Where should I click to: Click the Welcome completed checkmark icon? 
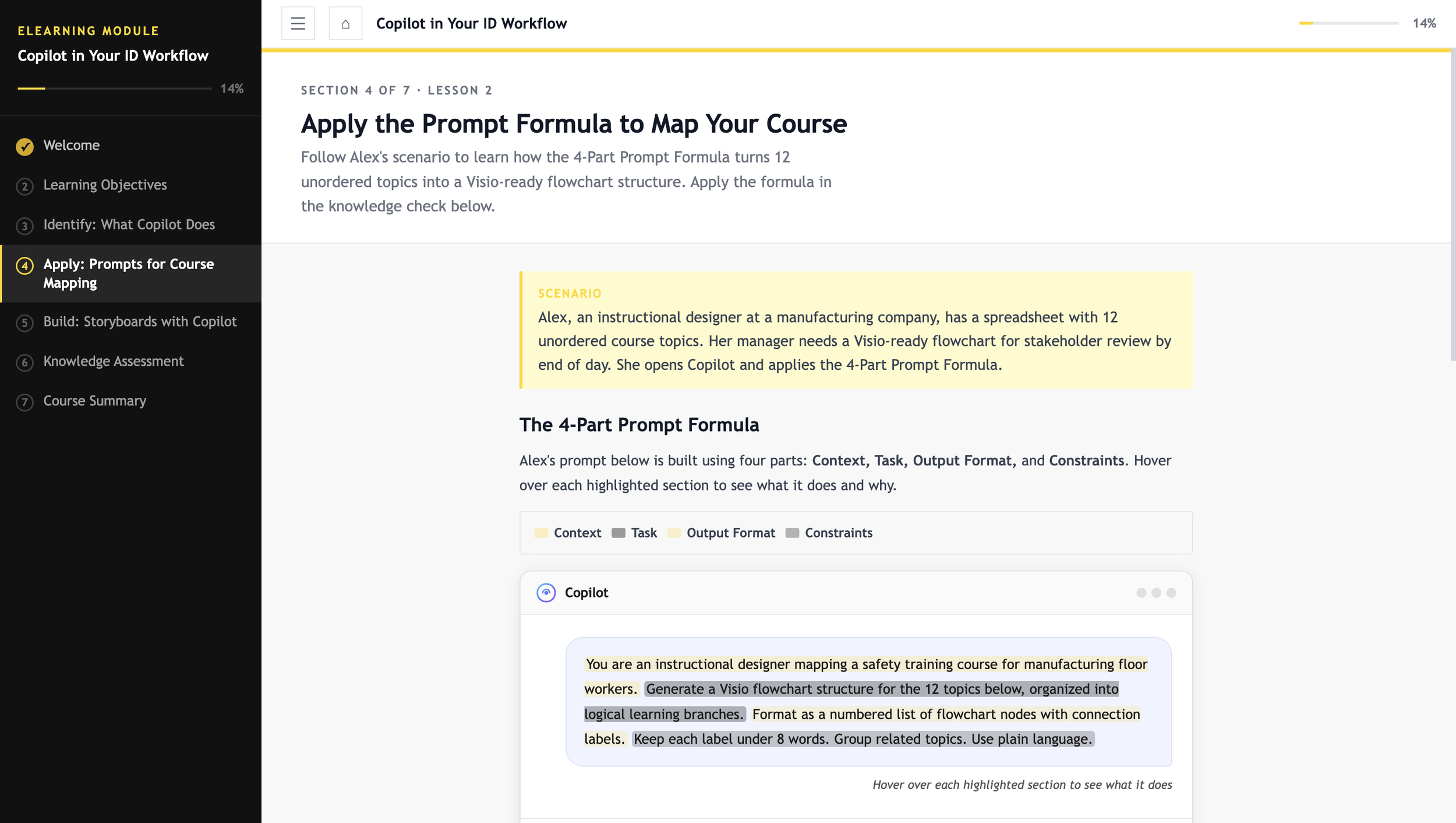click(24, 146)
